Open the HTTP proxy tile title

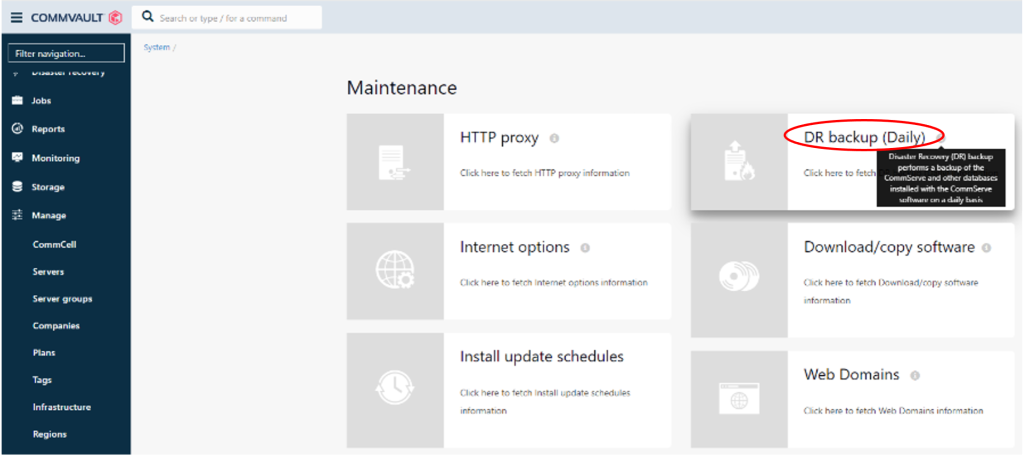coord(500,138)
